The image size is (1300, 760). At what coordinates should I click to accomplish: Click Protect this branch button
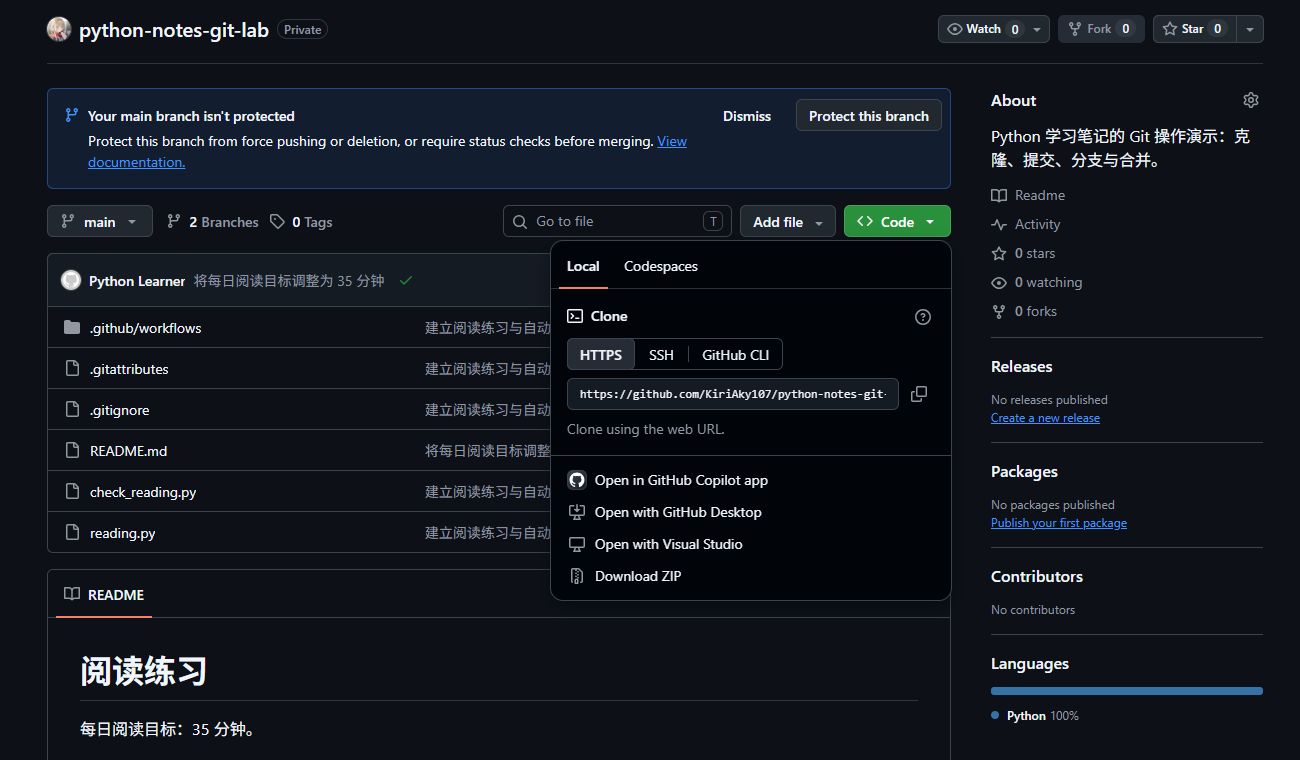point(869,116)
